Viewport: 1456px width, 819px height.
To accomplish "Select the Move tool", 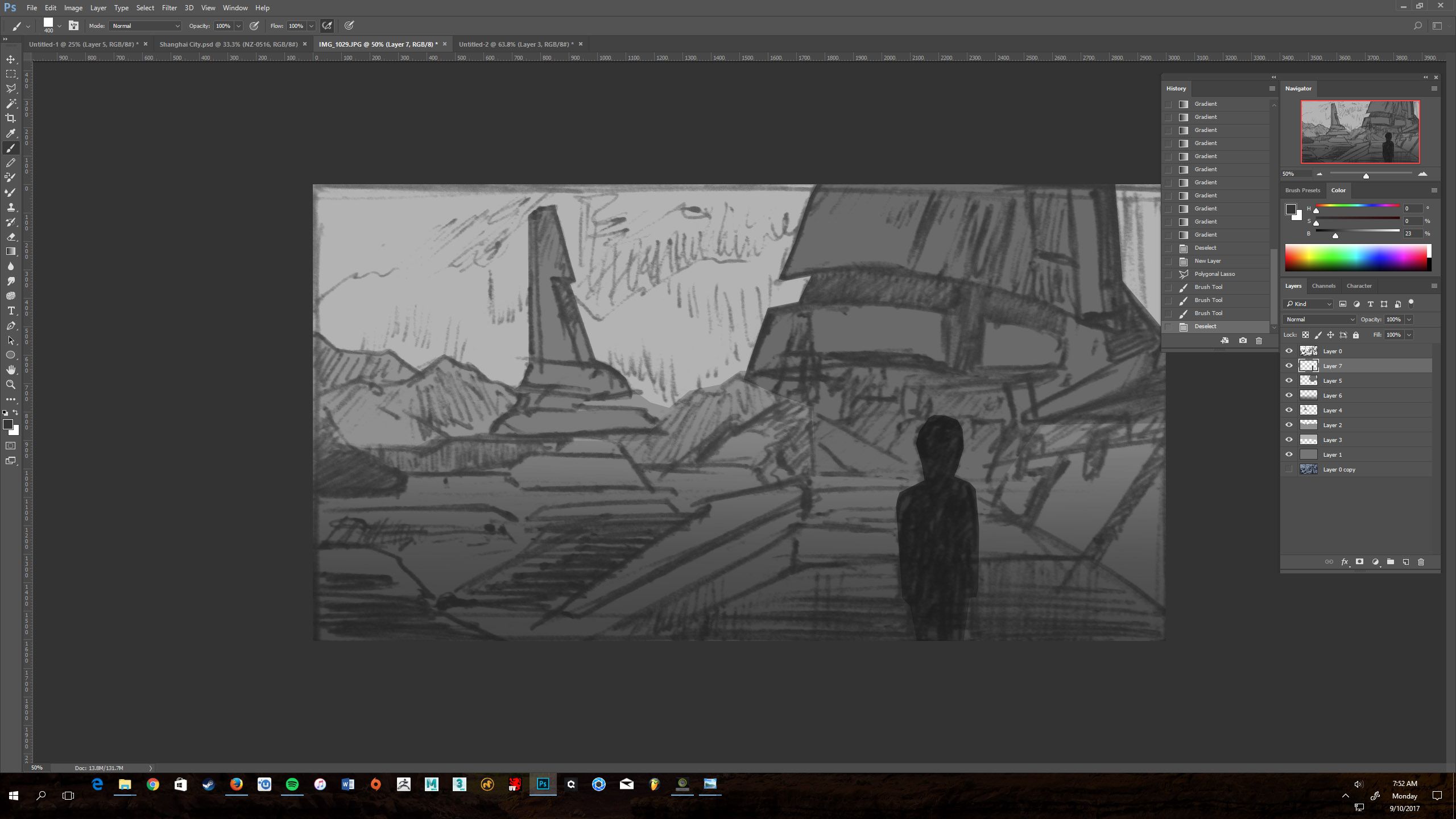I will [x=11, y=59].
